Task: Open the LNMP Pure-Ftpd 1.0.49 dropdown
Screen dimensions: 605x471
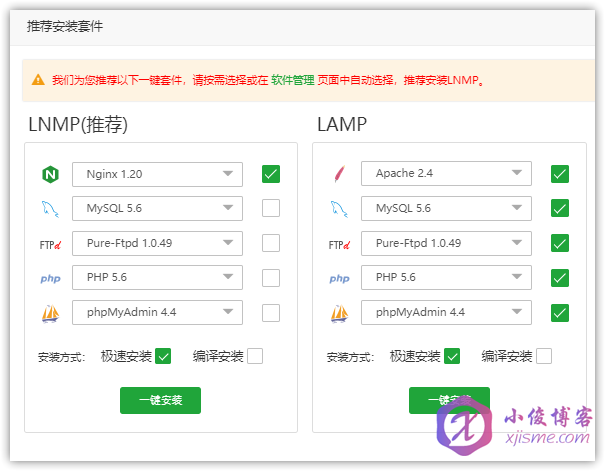Action: click(x=157, y=243)
